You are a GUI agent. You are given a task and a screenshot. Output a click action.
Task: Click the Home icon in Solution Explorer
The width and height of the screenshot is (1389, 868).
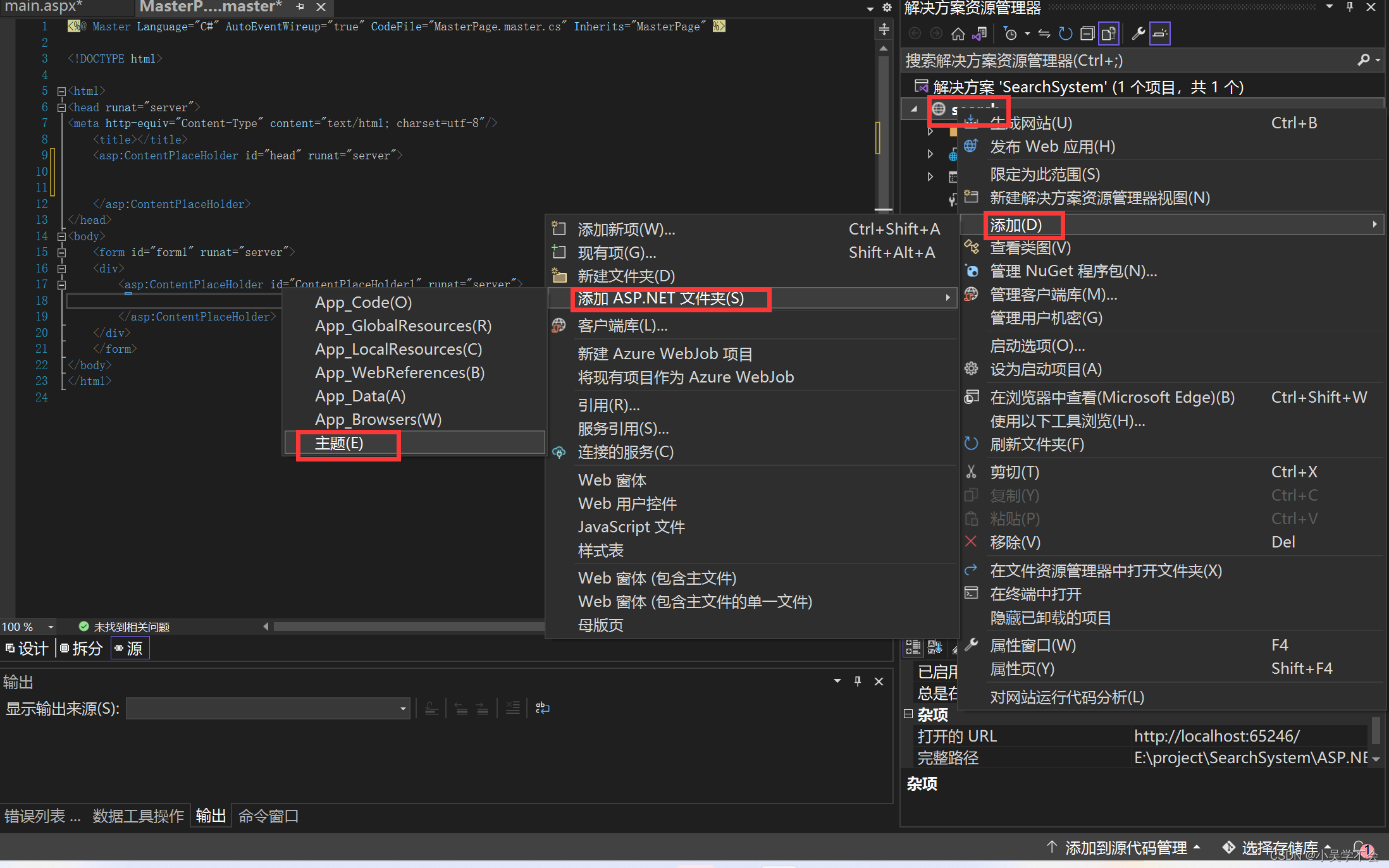point(958,34)
